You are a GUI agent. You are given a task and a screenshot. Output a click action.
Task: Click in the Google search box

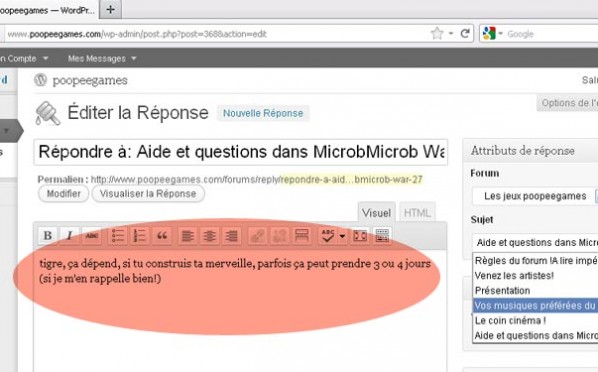coord(552,34)
